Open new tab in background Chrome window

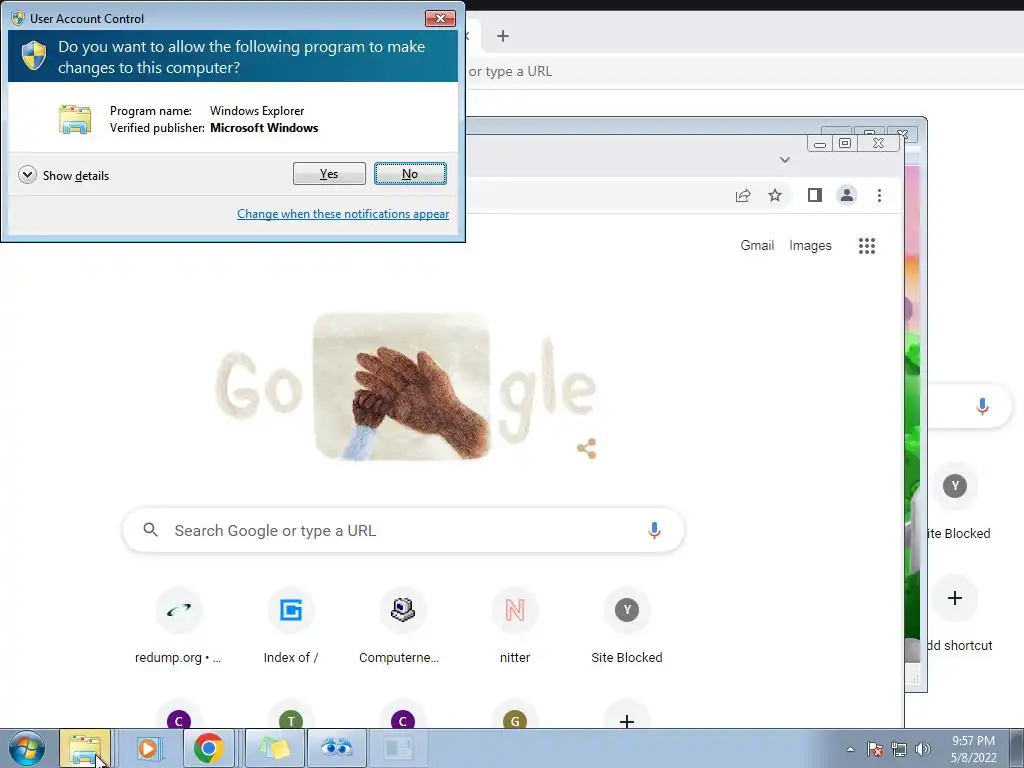[x=502, y=36]
